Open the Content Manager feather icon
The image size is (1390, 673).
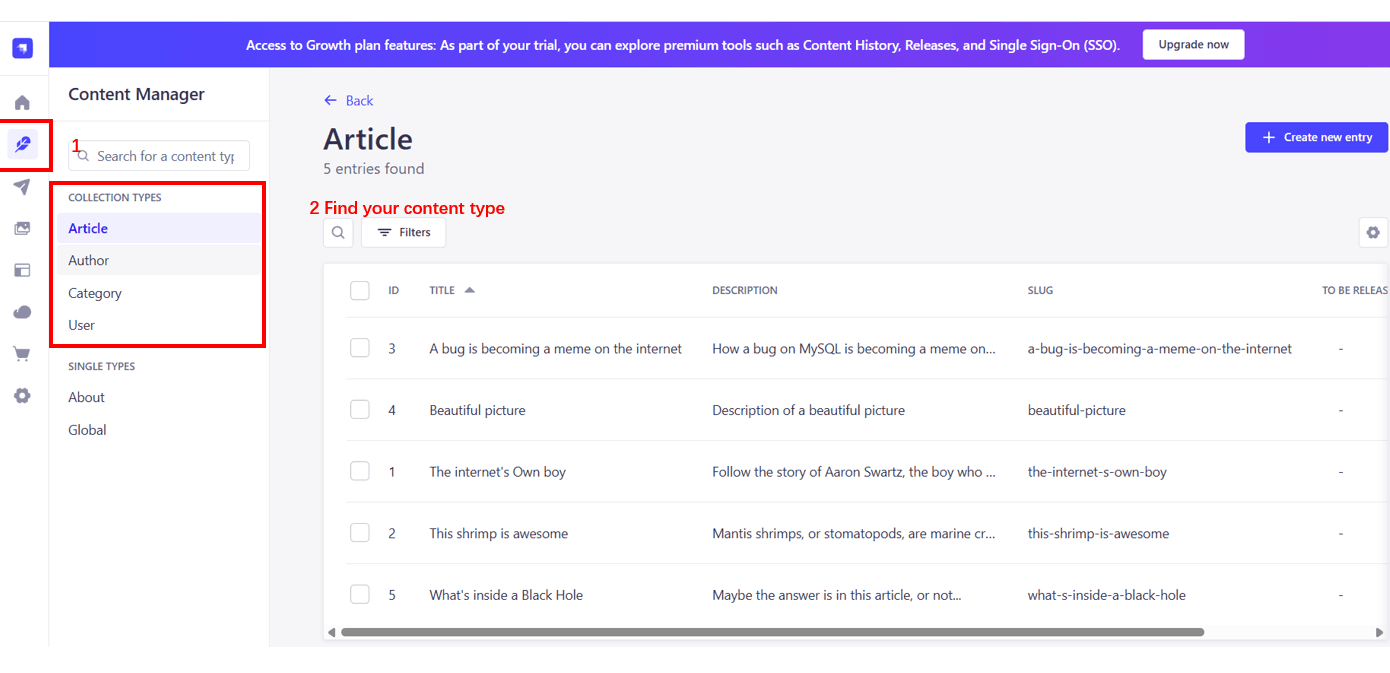(x=22, y=145)
